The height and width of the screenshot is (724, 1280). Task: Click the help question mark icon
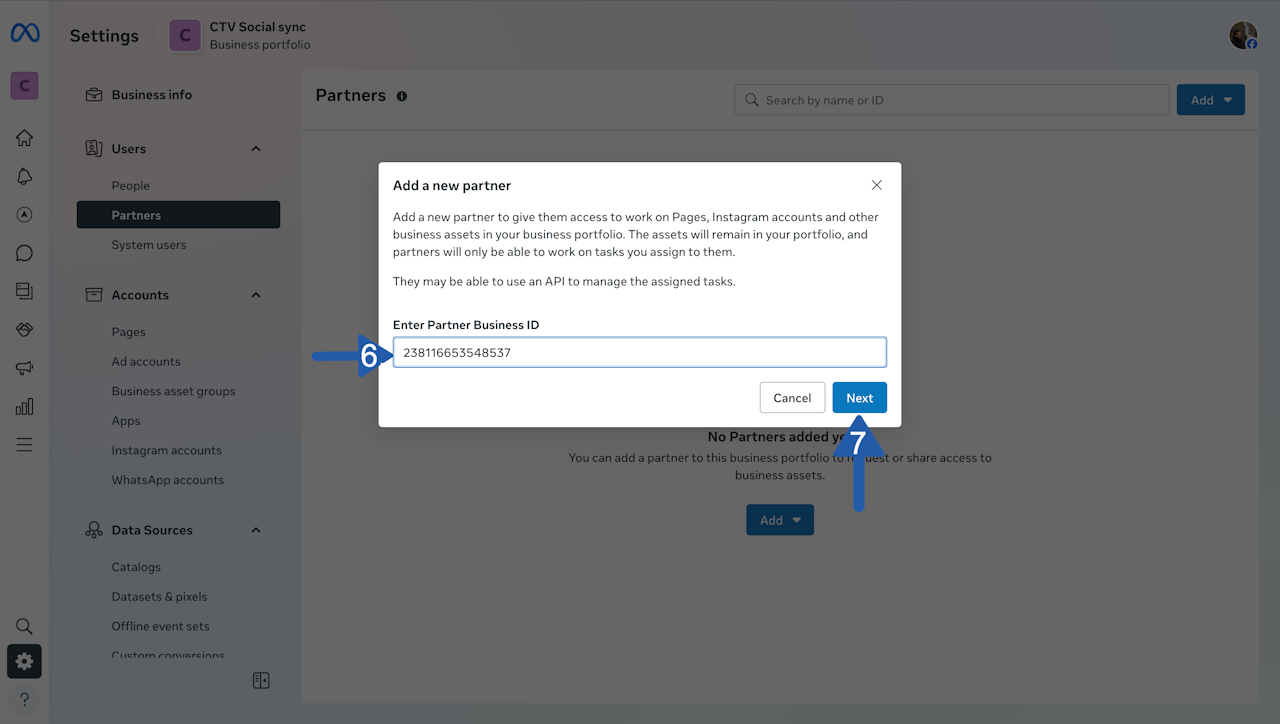click(24, 699)
